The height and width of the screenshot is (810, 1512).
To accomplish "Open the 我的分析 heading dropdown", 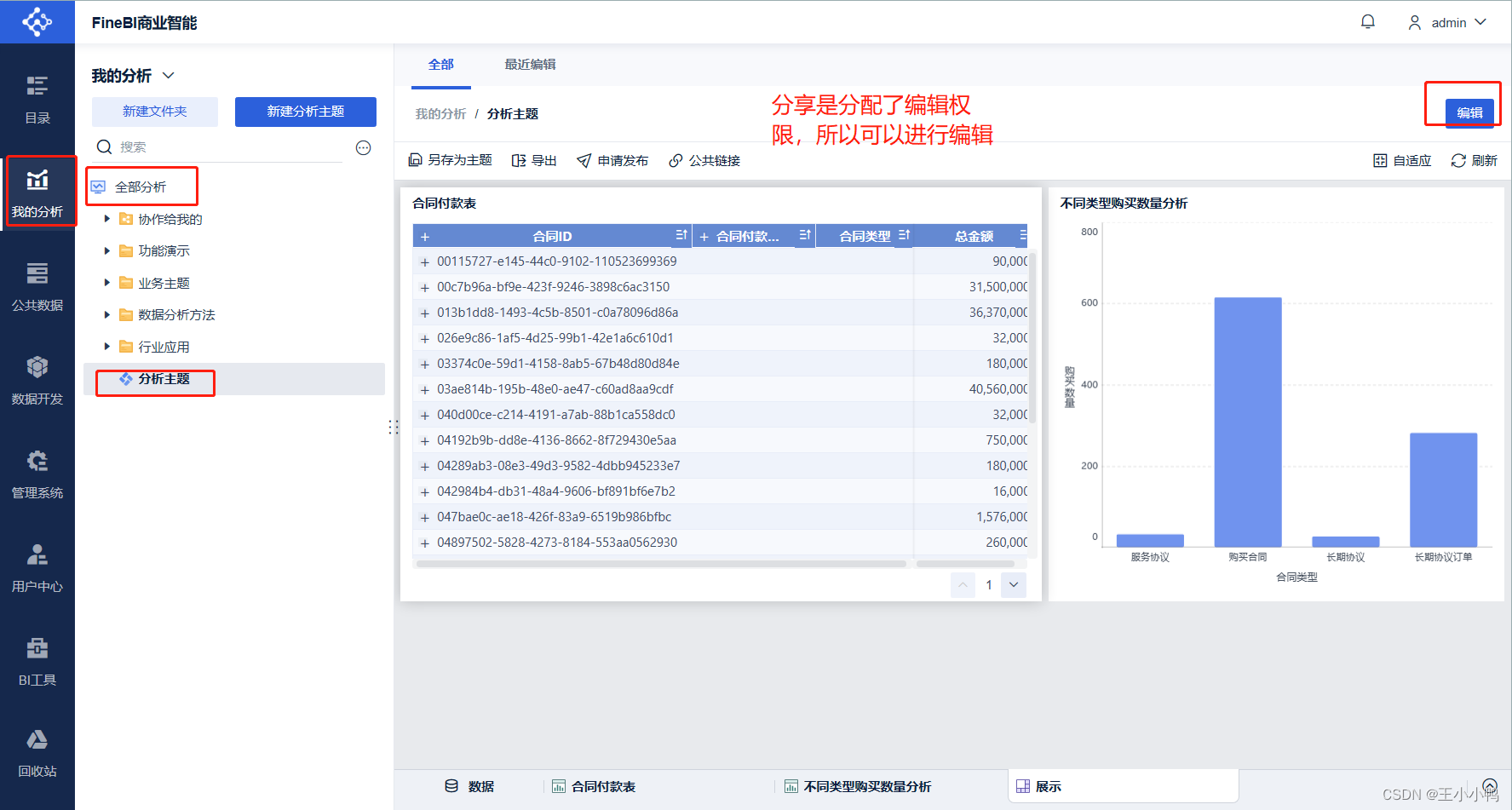I will point(169,75).
